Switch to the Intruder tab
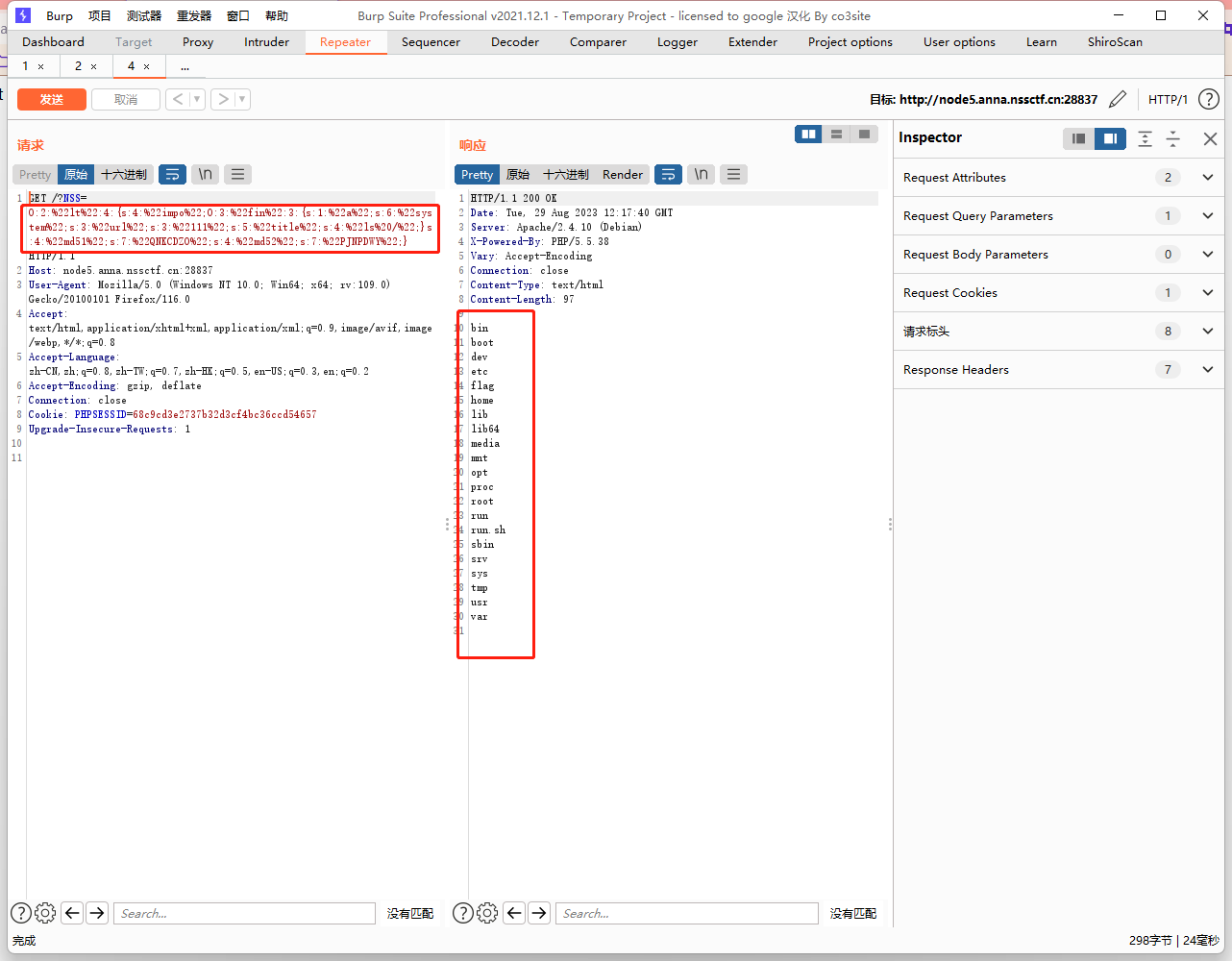 tap(266, 41)
